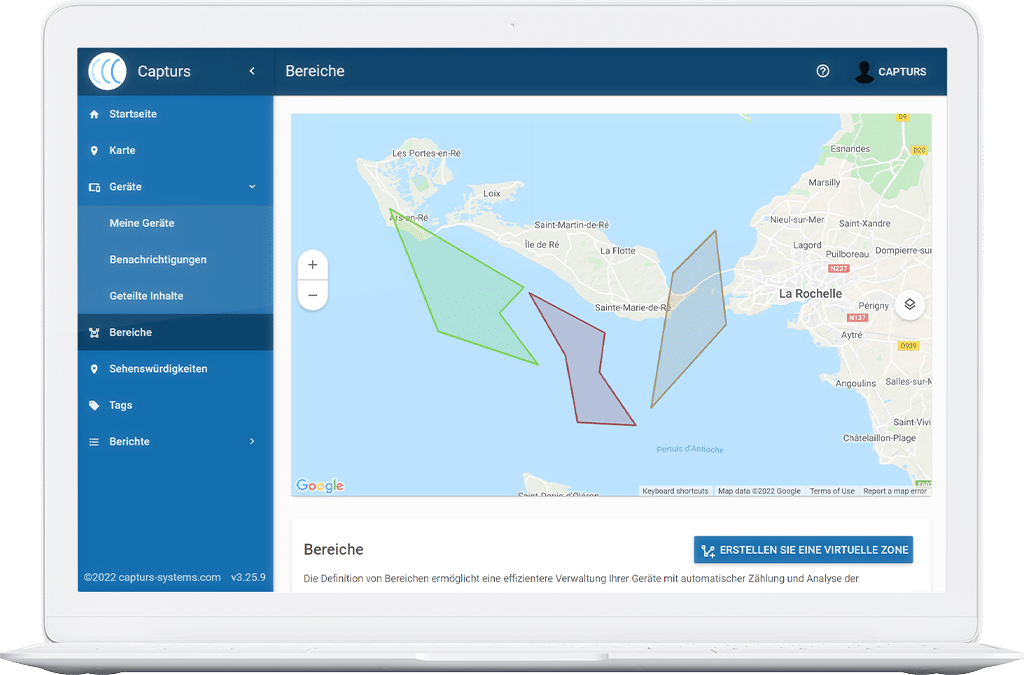Click the Pertuis d'Antioche map label

(690, 449)
